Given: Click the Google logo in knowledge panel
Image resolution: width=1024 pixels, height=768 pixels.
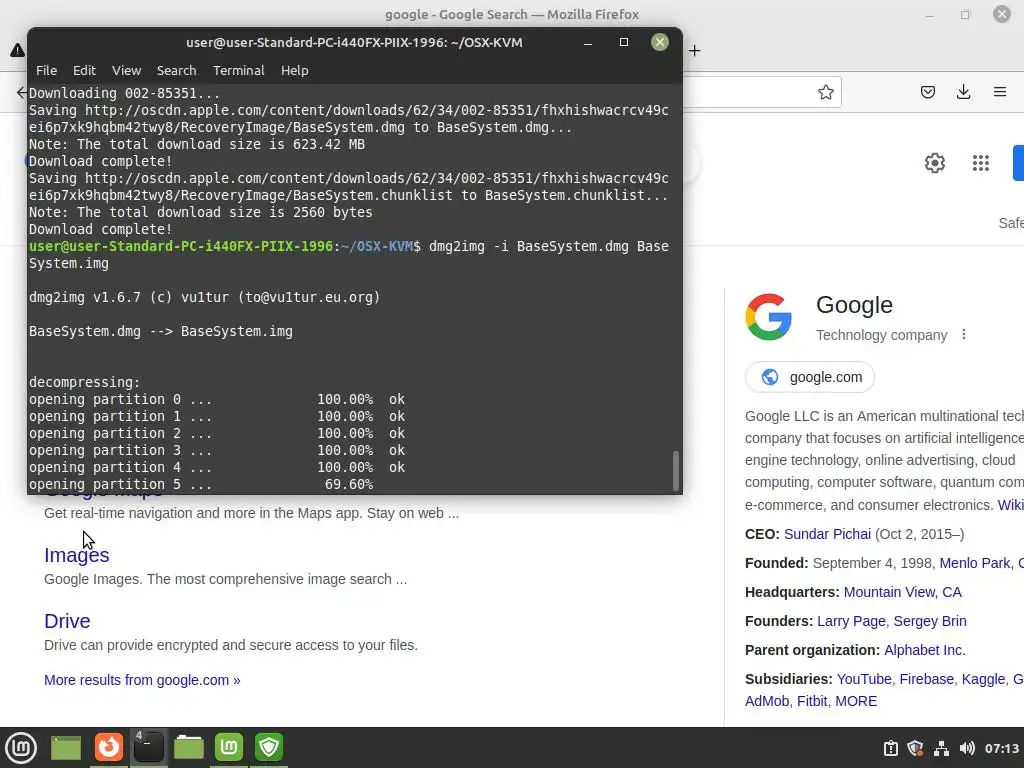Looking at the screenshot, I should 769,317.
